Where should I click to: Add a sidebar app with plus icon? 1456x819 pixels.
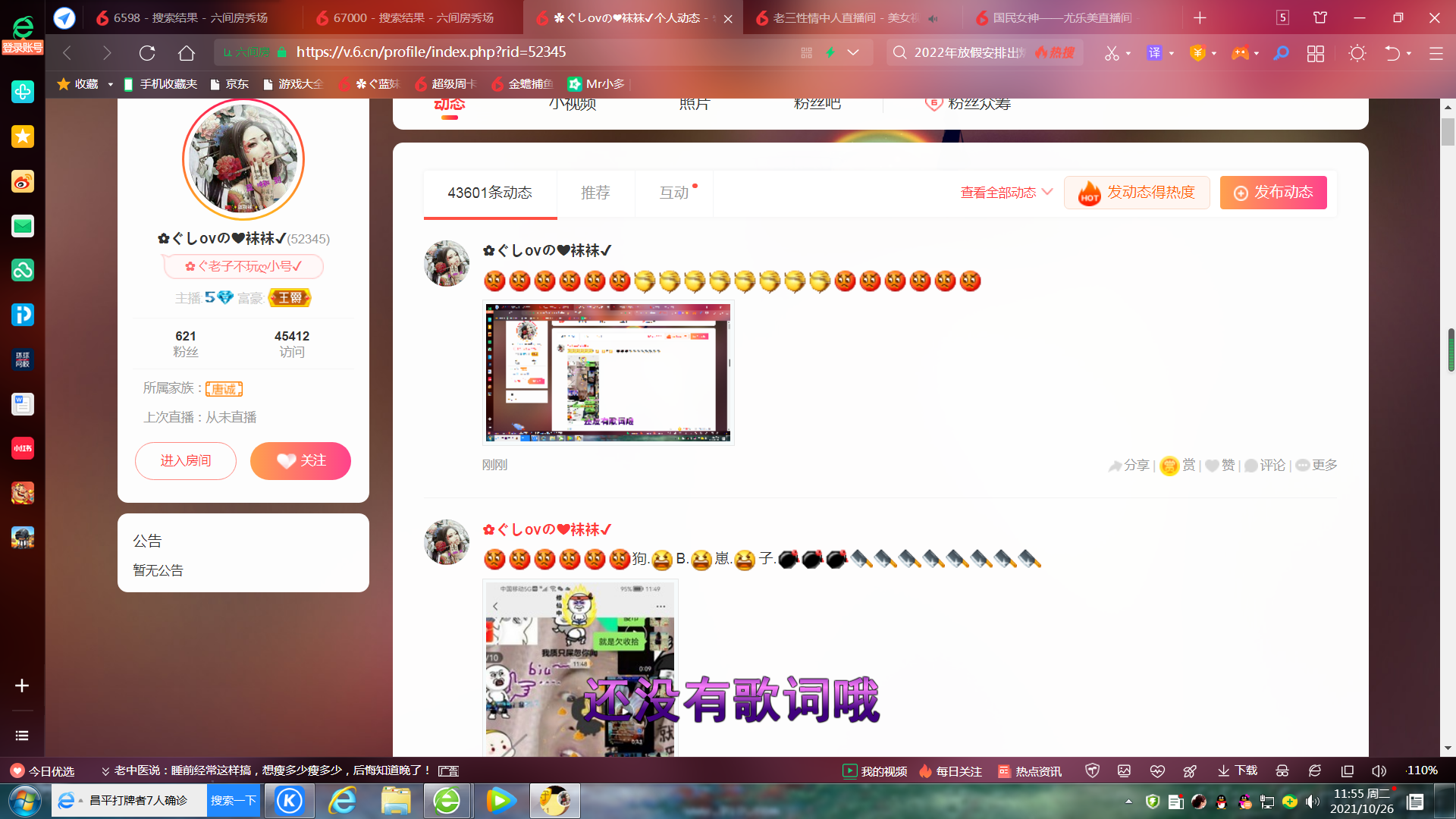(22, 686)
